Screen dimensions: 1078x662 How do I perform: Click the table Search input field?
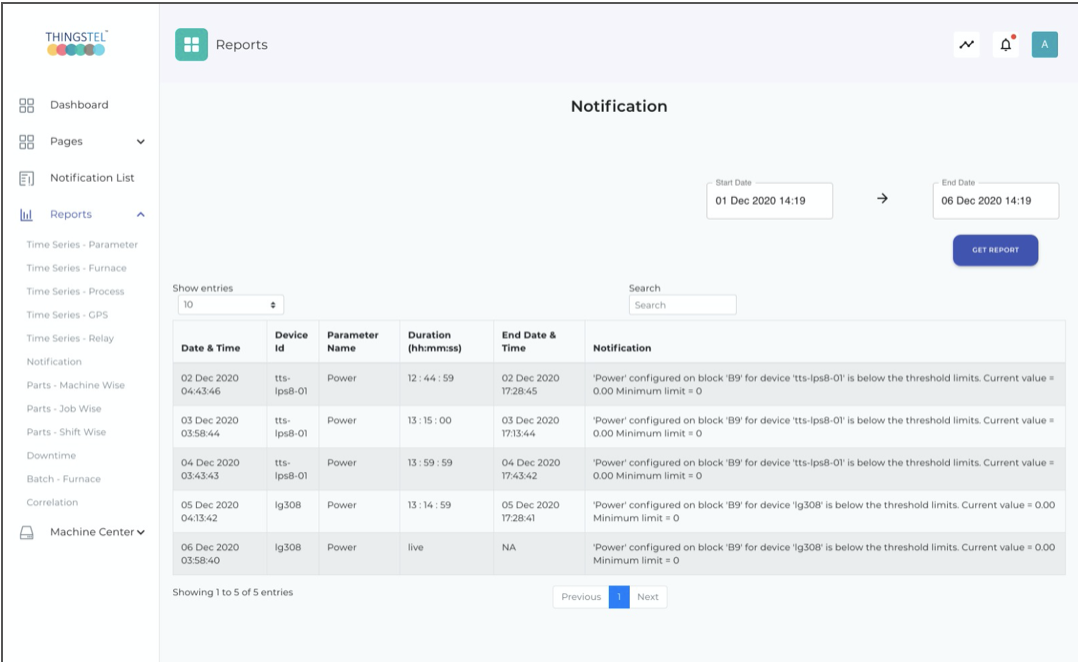click(x=682, y=305)
